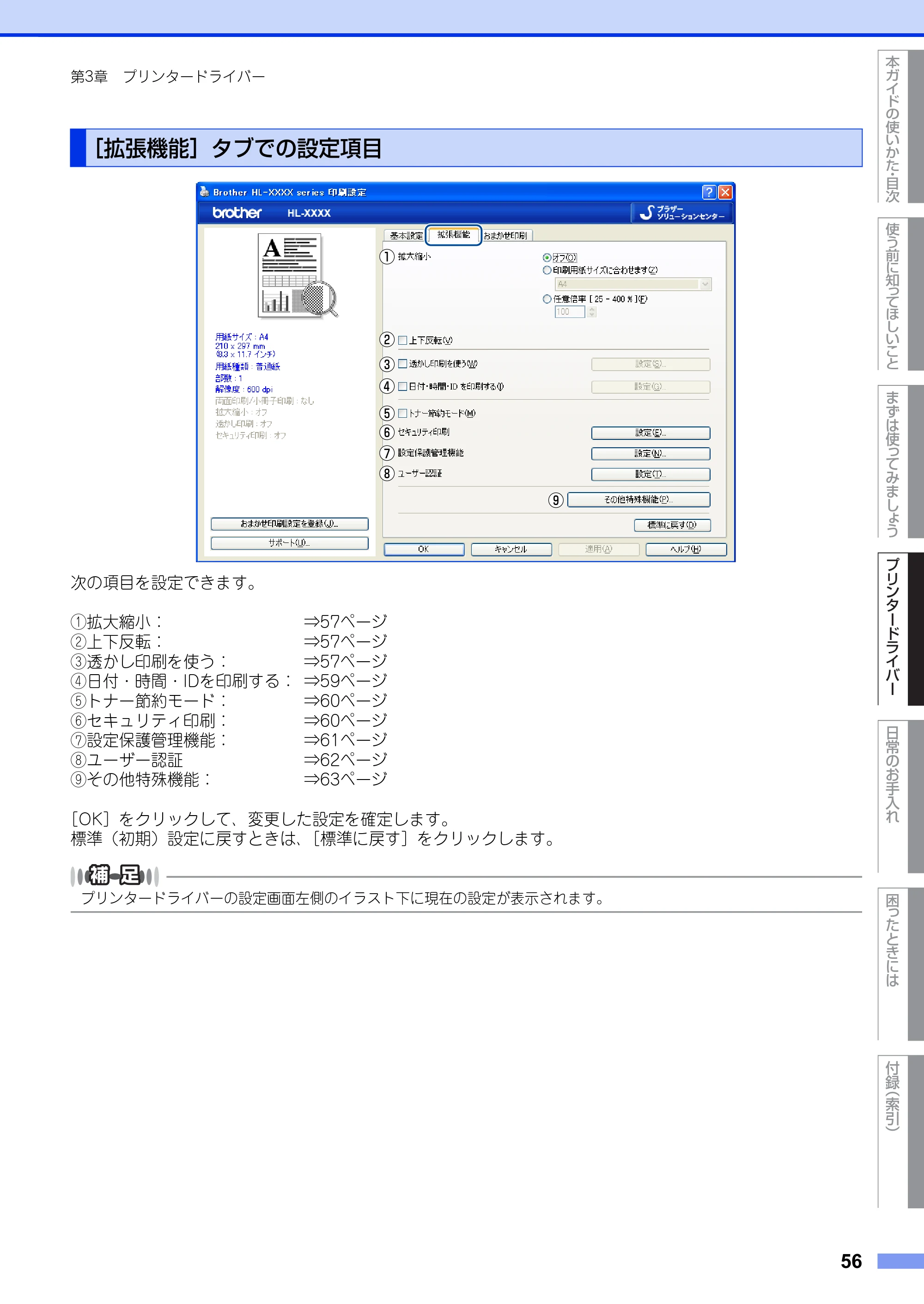Open プリンタードライバー side index tab
Image resolution: width=924 pixels, height=1304 pixels.
pyautogui.click(x=900, y=629)
